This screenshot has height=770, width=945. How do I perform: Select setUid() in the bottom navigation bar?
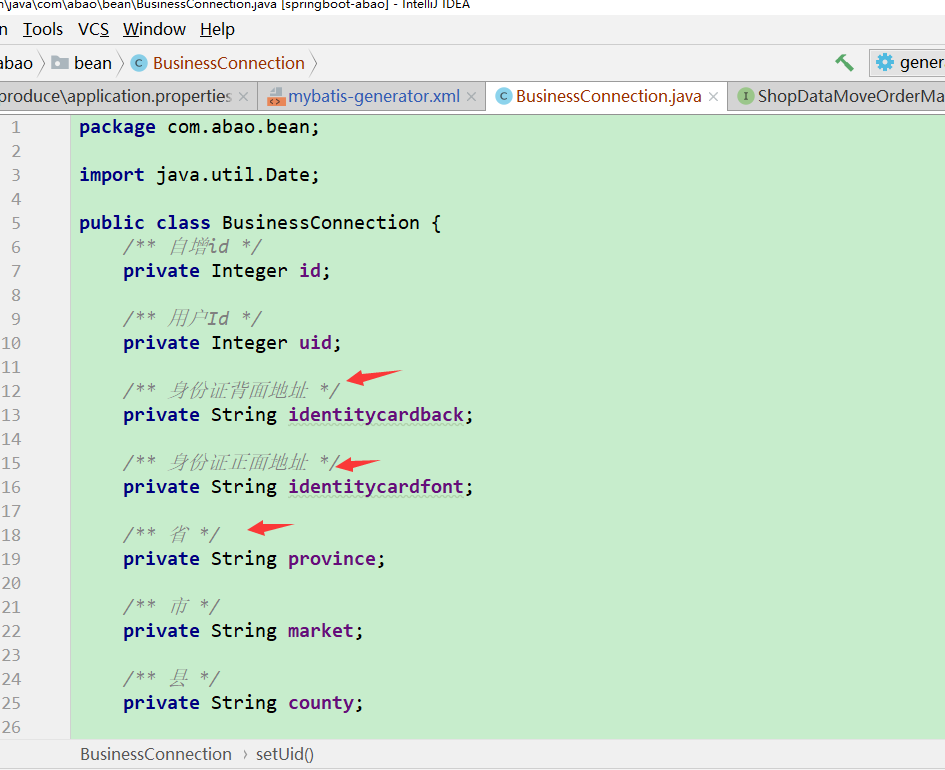click(x=284, y=753)
